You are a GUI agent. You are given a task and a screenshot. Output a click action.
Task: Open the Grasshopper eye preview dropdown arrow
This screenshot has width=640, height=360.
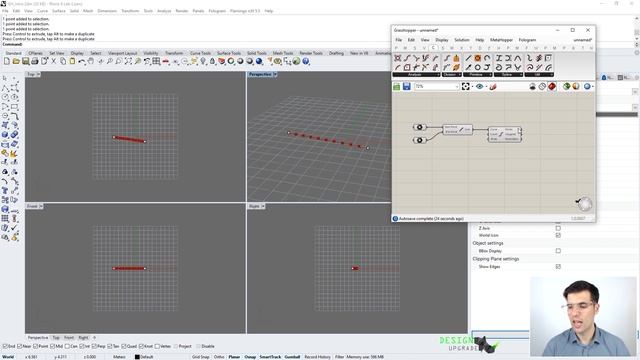tap(487, 87)
